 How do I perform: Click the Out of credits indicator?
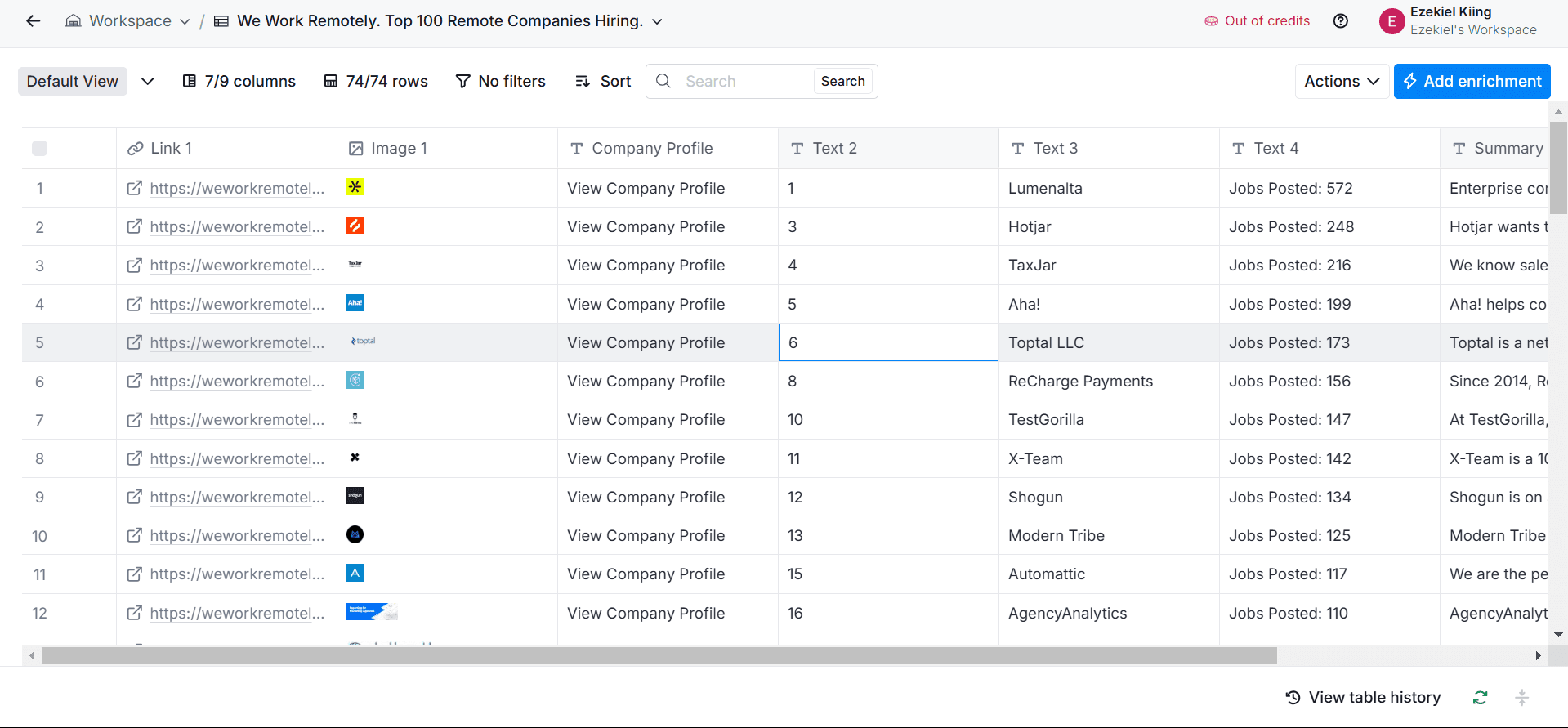[x=1257, y=21]
